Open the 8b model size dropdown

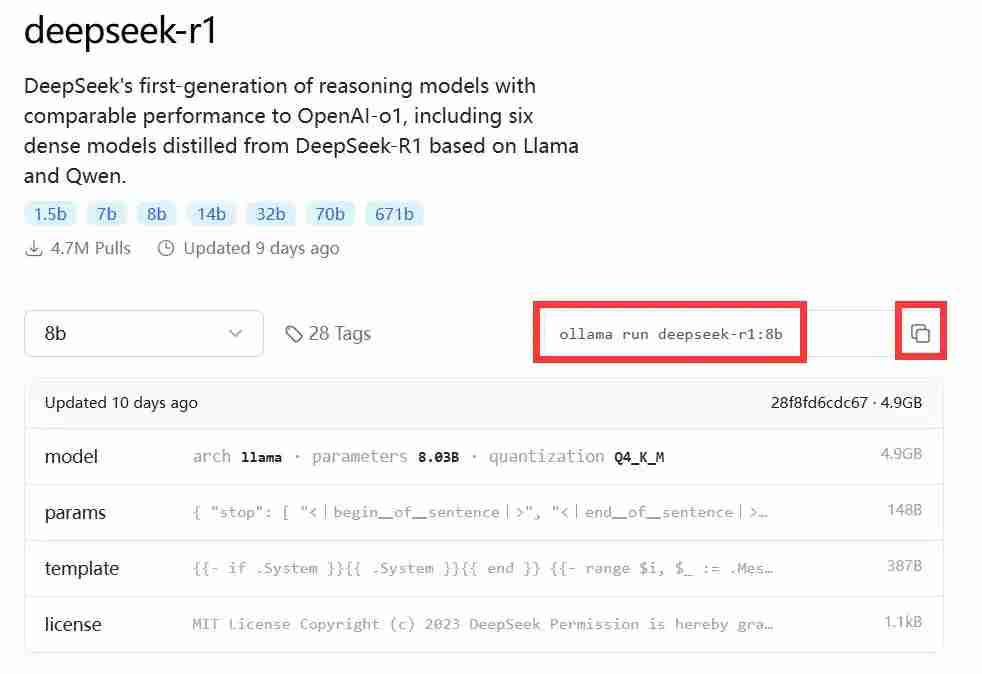pos(143,334)
